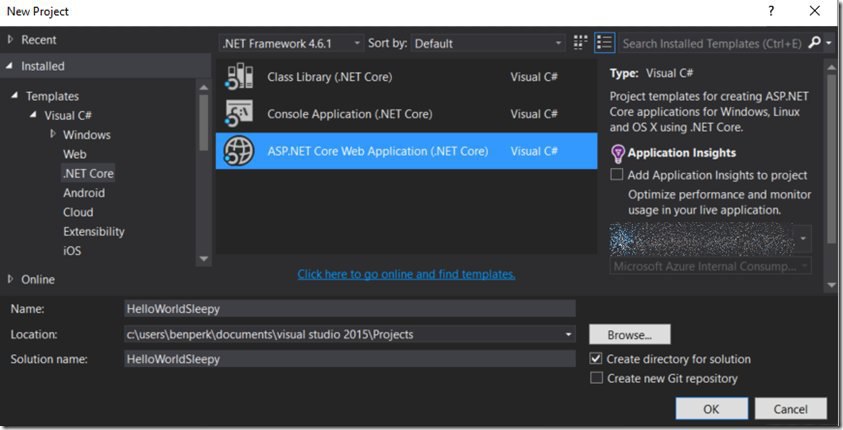Close the New Project dialog
Viewport: 843px width, 430px height.
click(x=815, y=11)
